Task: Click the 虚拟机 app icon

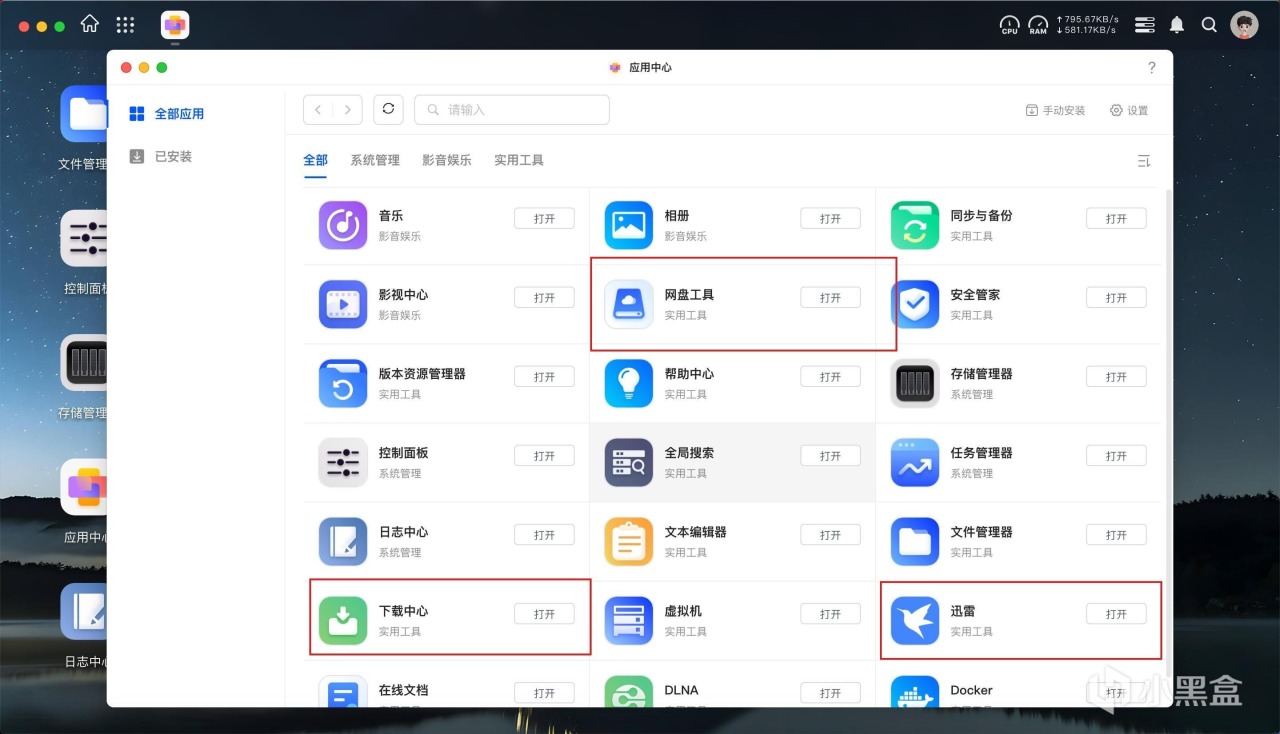Action: click(629, 620)
